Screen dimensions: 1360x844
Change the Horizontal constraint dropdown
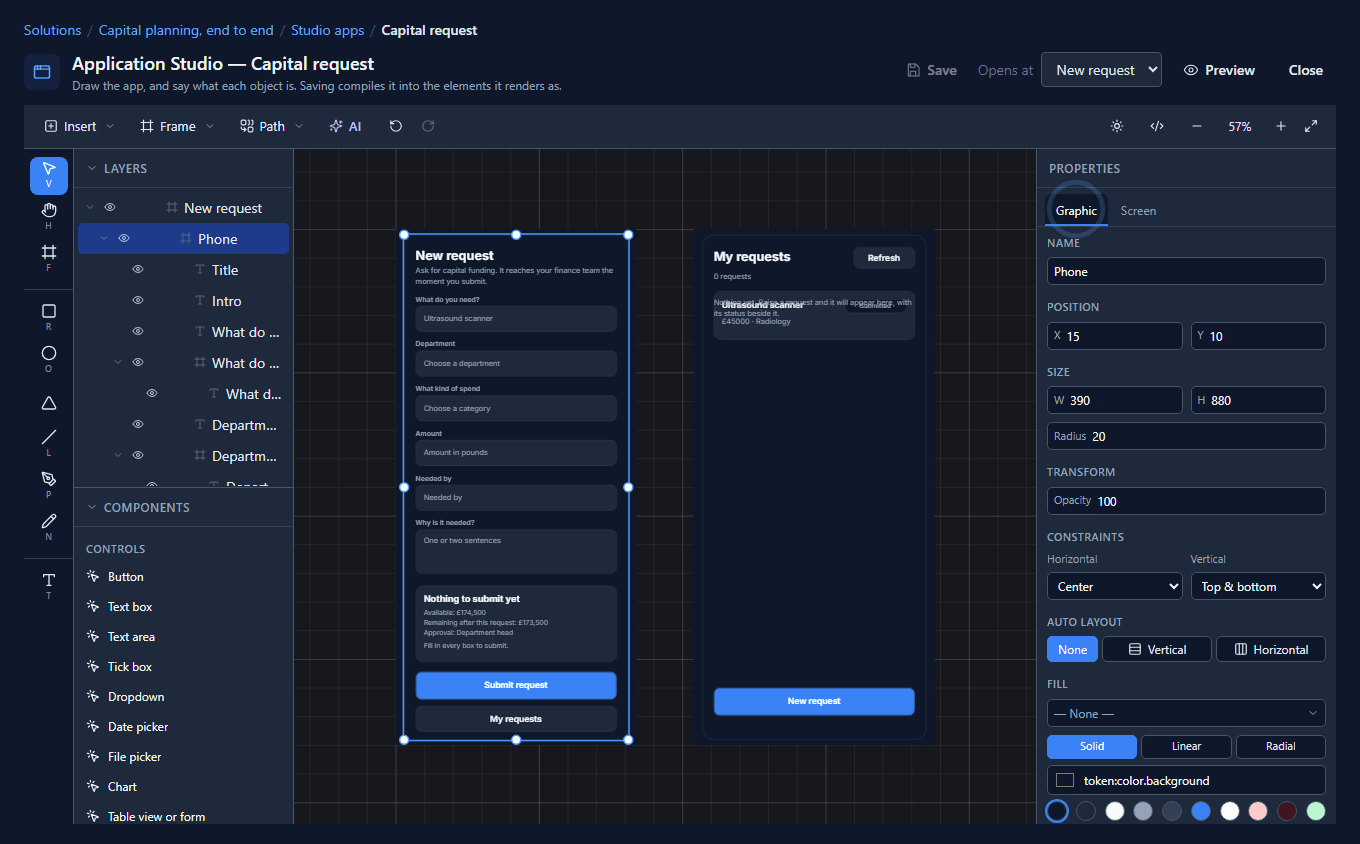1115,586
